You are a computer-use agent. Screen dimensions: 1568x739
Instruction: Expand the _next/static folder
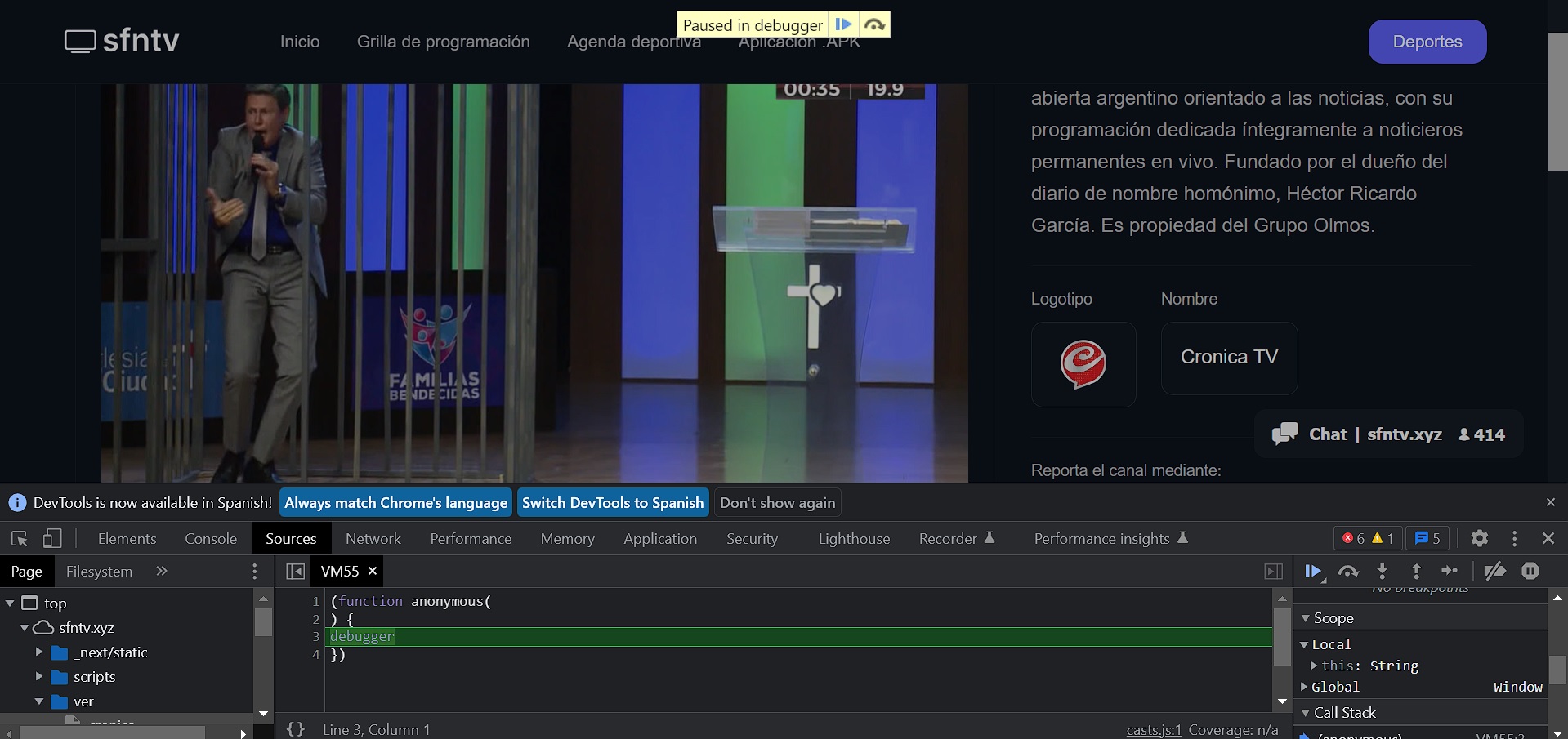(38, 652)
